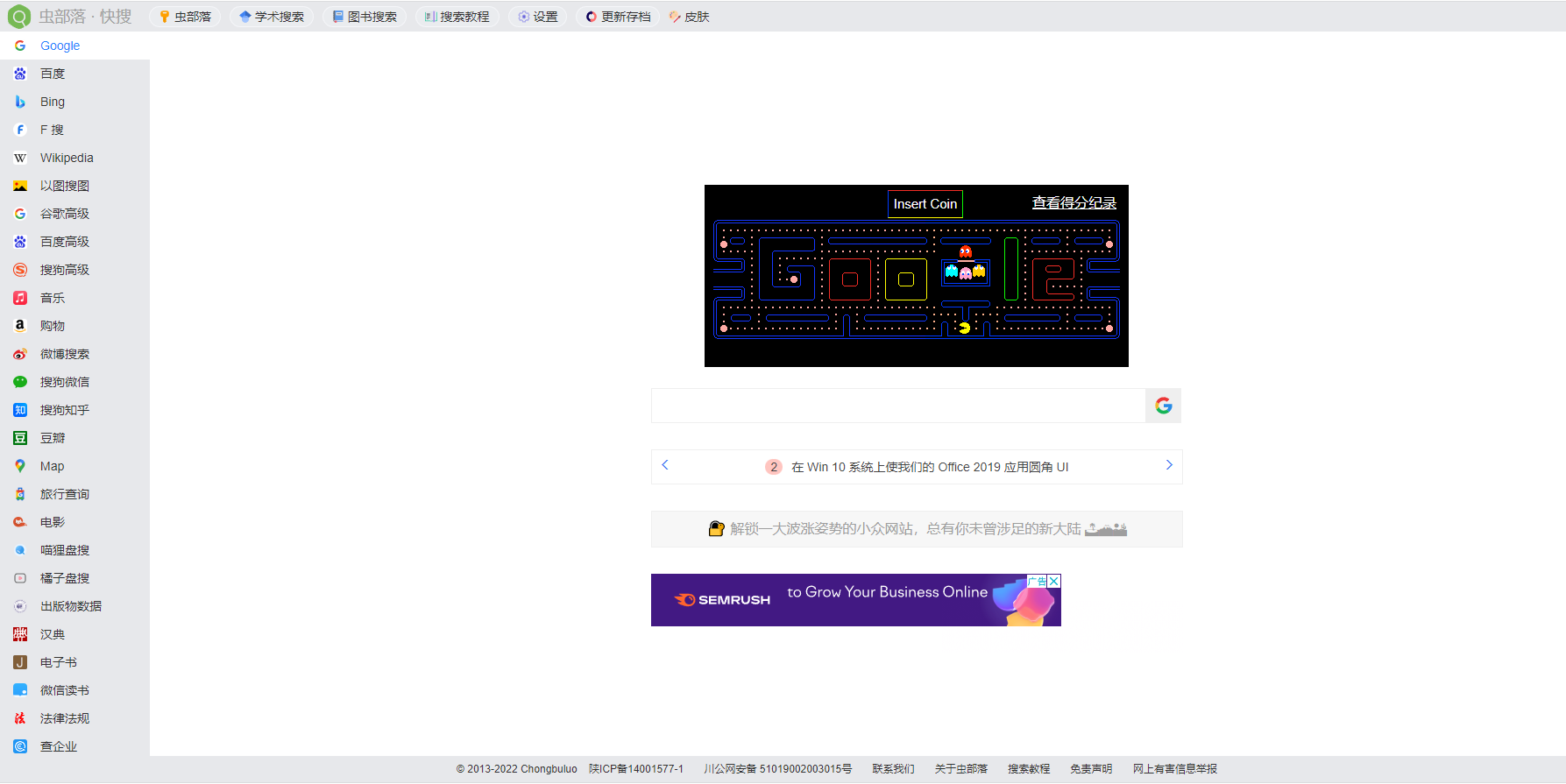Change 皮肤 skin in the top bar
Viewport: 1566px width, 784px height.
690,17
